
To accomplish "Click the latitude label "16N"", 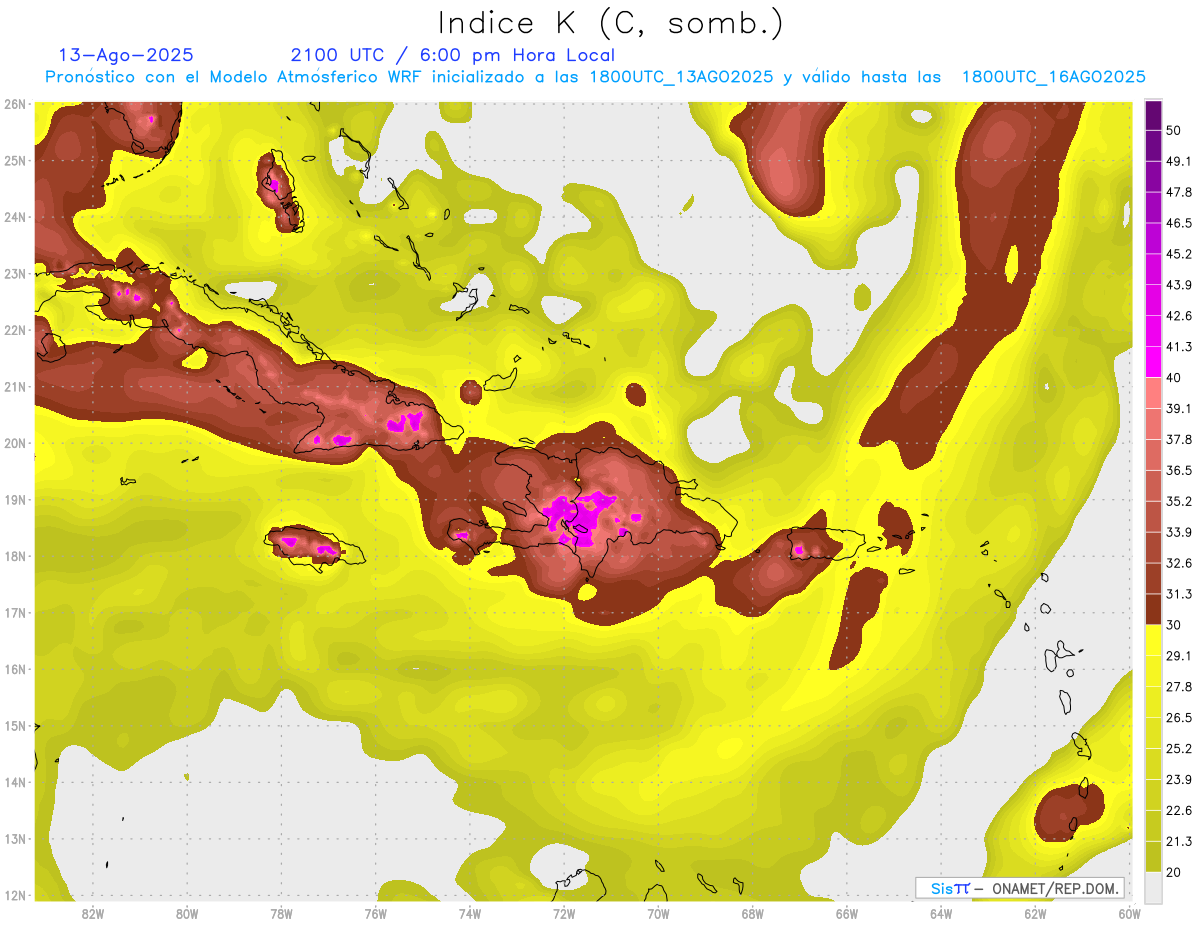I will click(x=15, y=670).
